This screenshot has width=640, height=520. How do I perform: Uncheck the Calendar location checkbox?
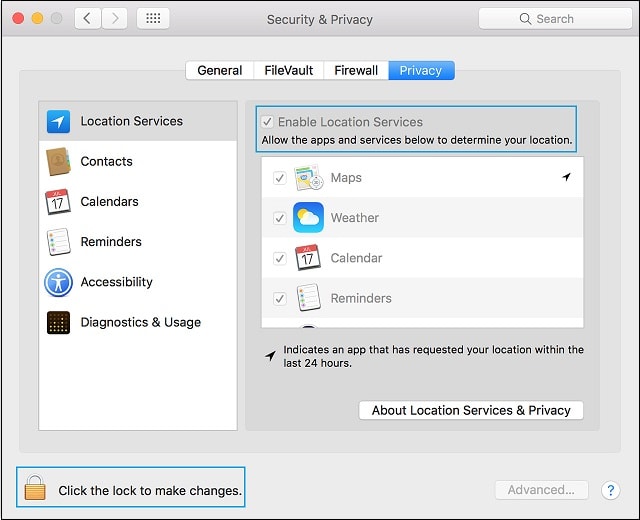click(280, 258)
